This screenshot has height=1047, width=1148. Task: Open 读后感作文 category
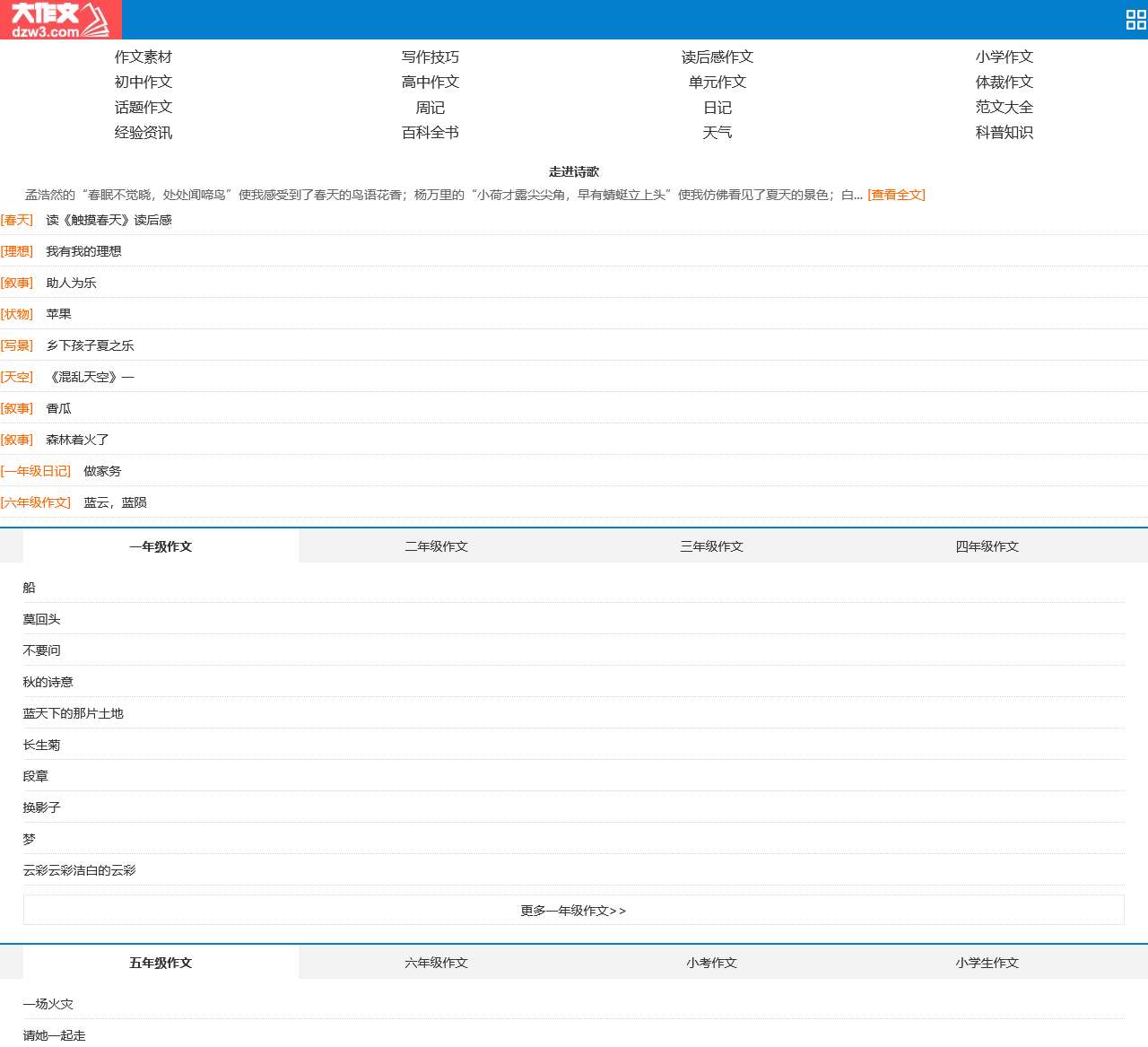click(717, 57)
